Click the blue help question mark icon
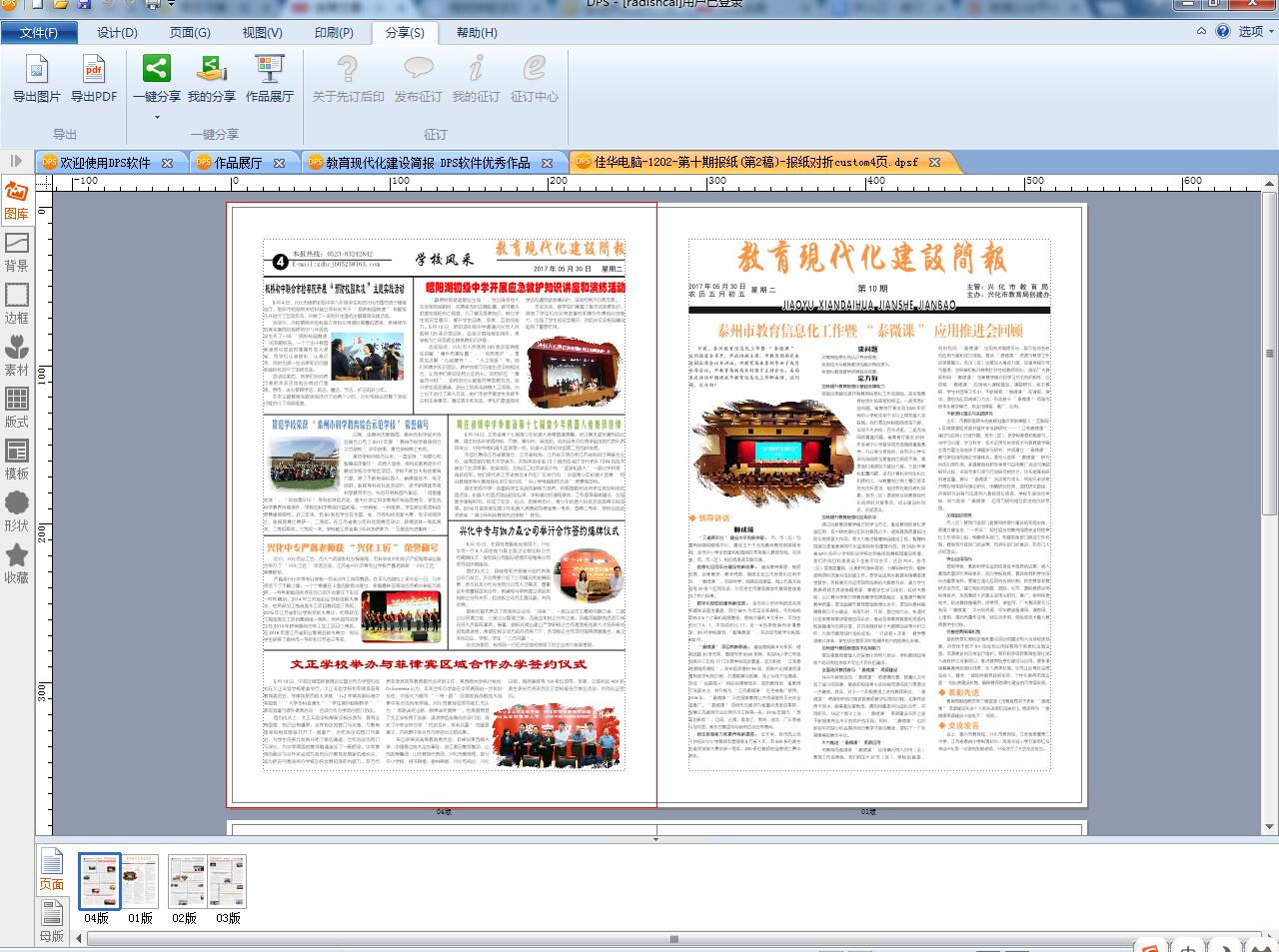 pos(1223,31)
